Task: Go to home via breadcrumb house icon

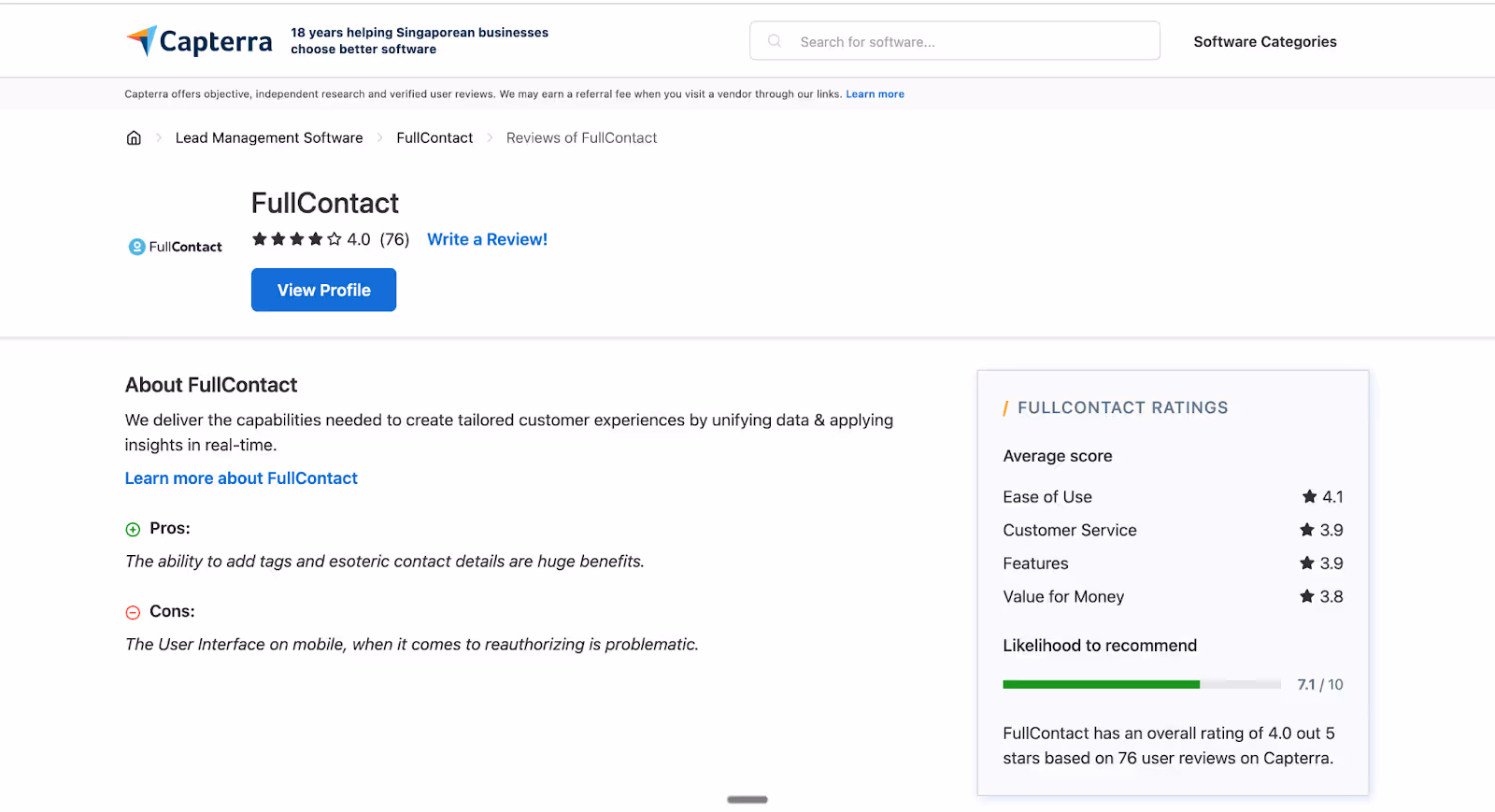Action: tap(134, 137)
